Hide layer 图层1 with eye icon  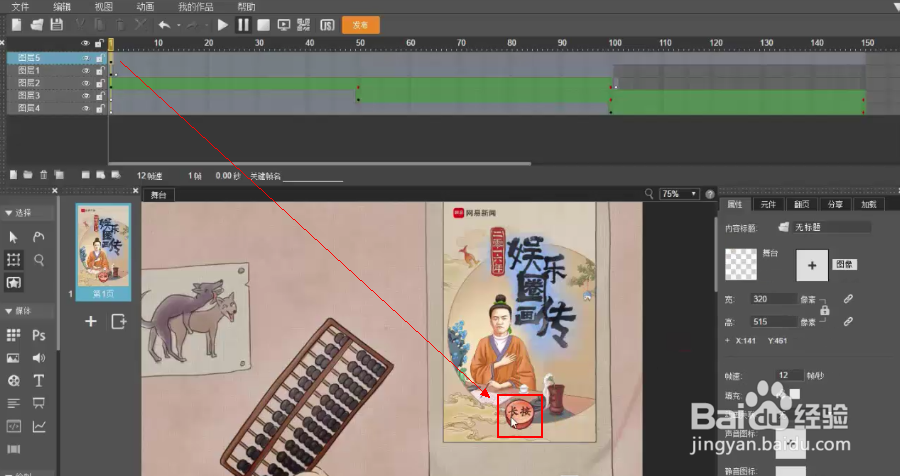point(86,71)
